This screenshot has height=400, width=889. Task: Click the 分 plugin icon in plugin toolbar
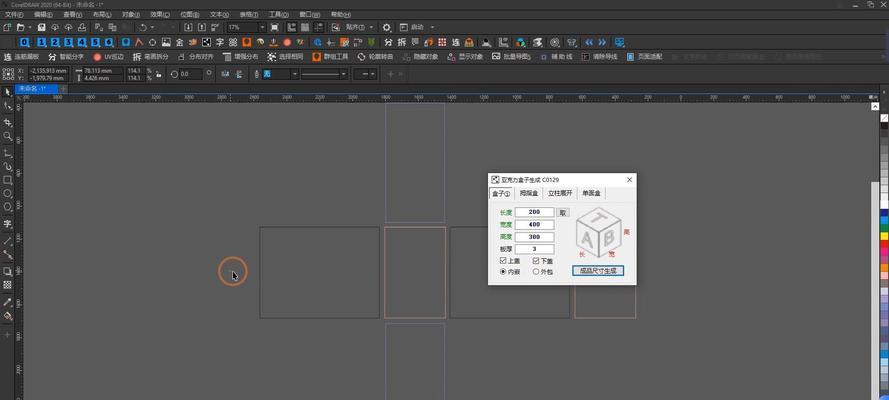click(x=388, y=42)
